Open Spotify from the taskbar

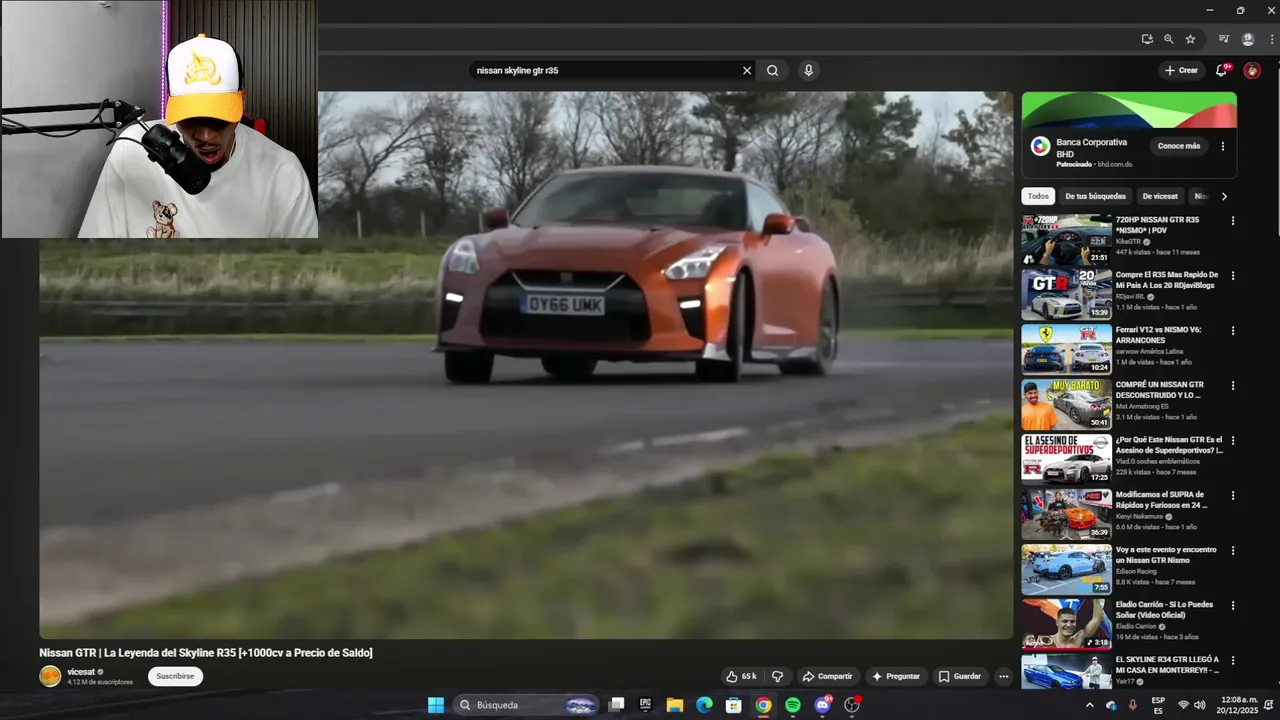[x=793, y=705]
